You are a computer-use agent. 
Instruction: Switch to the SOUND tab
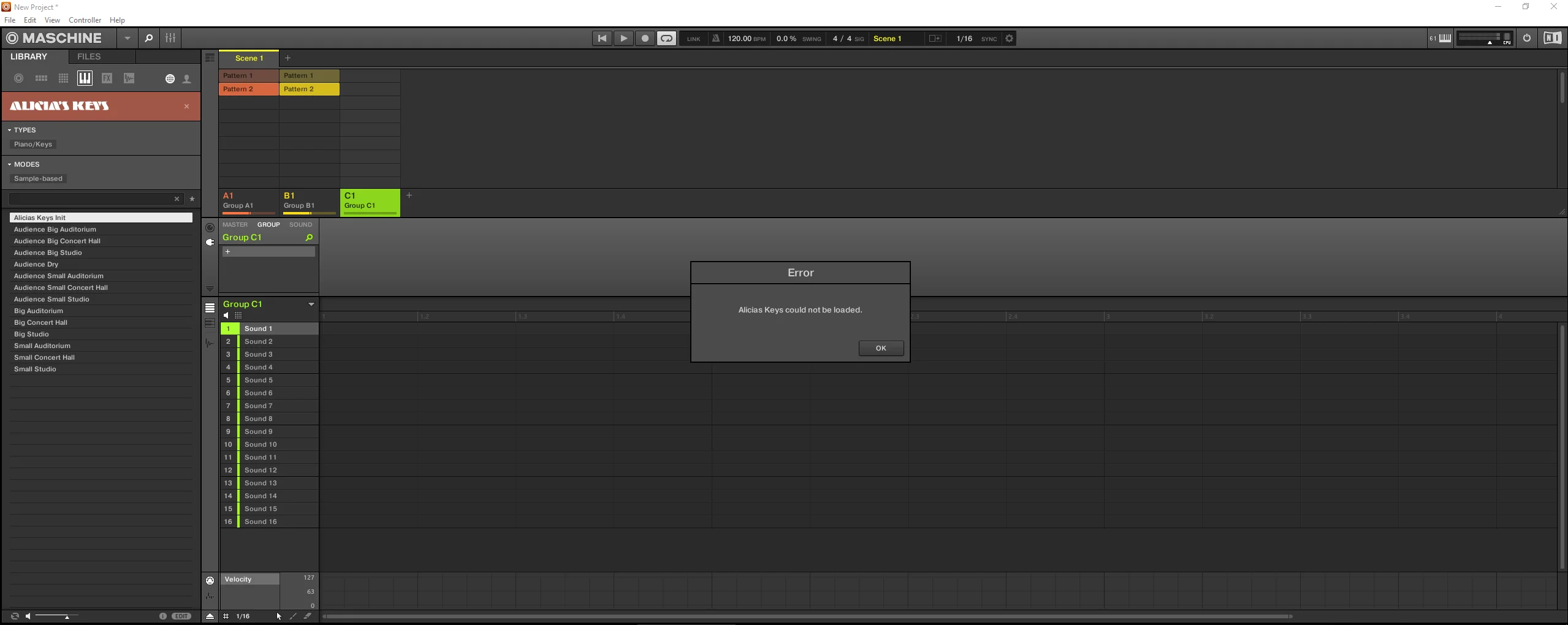pos(300,225)
